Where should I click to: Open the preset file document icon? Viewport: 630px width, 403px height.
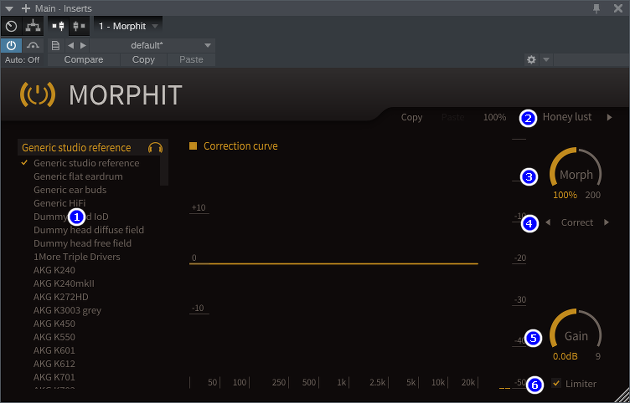point(55,45)
